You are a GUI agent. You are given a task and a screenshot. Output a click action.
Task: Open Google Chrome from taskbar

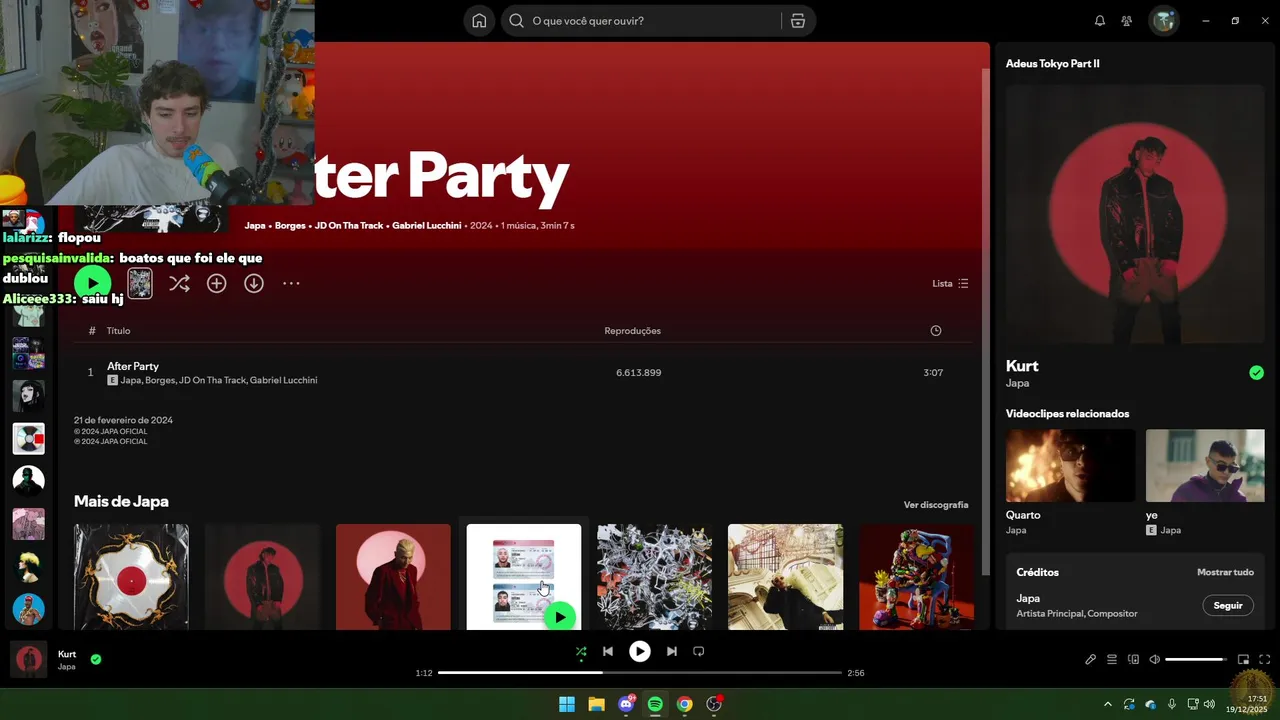click(x=684, y=704)
